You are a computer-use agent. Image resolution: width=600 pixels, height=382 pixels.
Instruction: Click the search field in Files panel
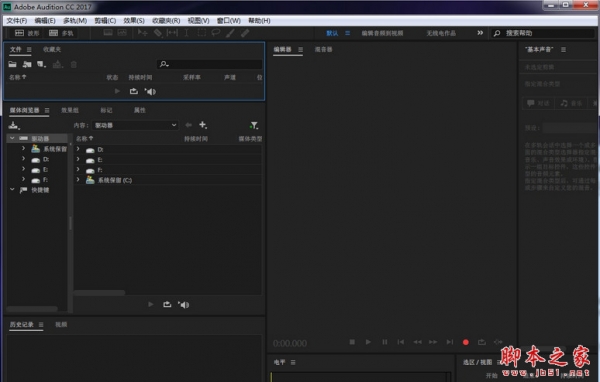210,64
